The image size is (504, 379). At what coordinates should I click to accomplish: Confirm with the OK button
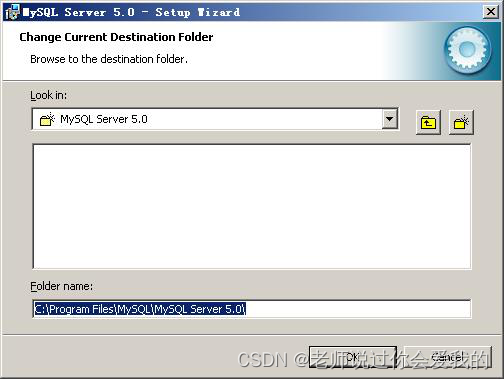[353, 357]
